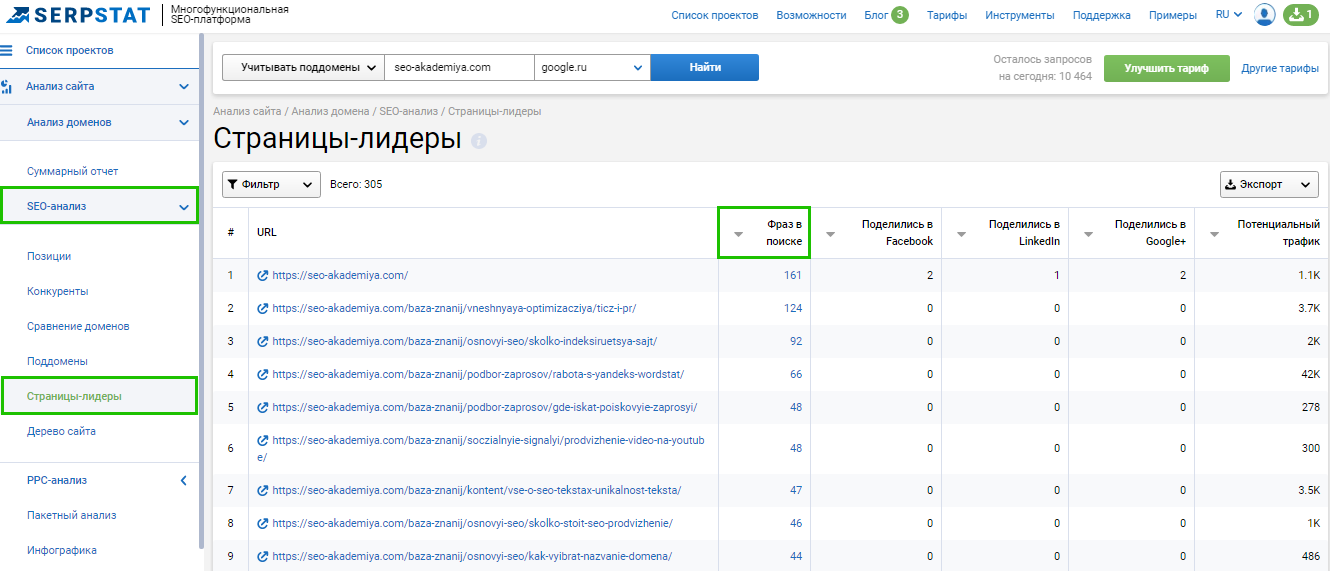
Task: Open the https://seo-akademiya.com/ URL link
Action: [340, 275]
